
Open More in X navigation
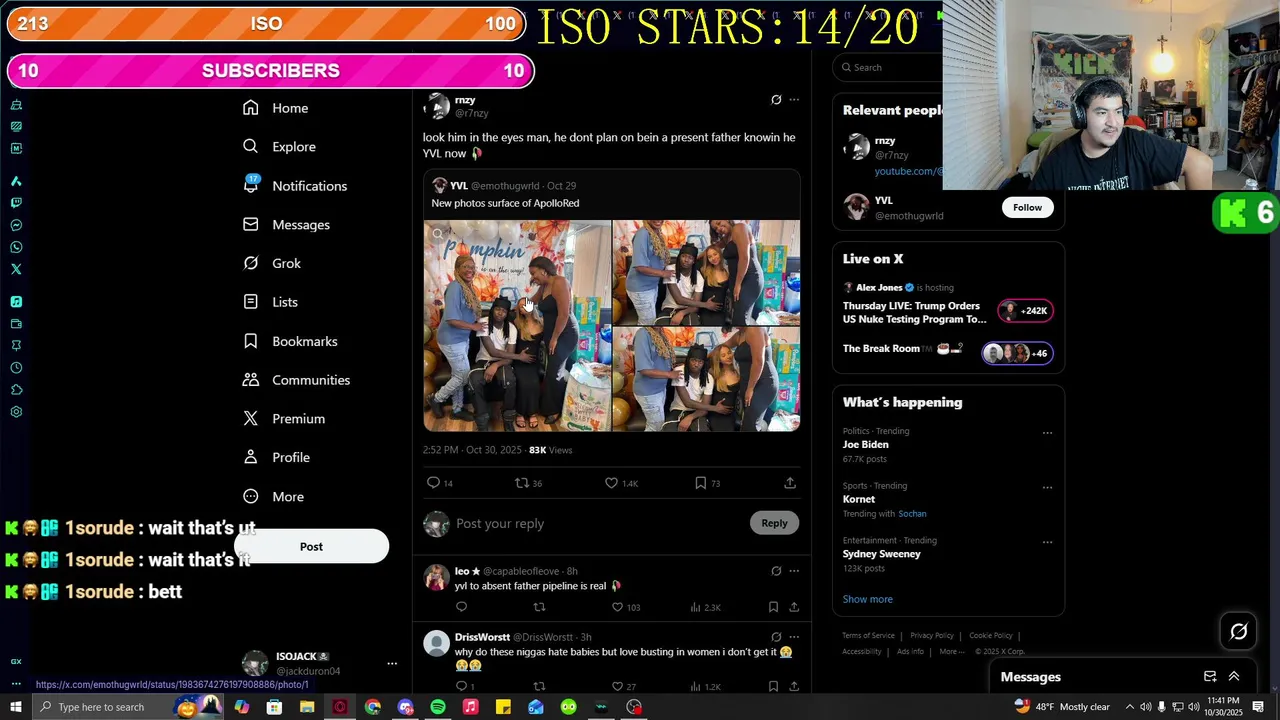click(x=274, y=496)
